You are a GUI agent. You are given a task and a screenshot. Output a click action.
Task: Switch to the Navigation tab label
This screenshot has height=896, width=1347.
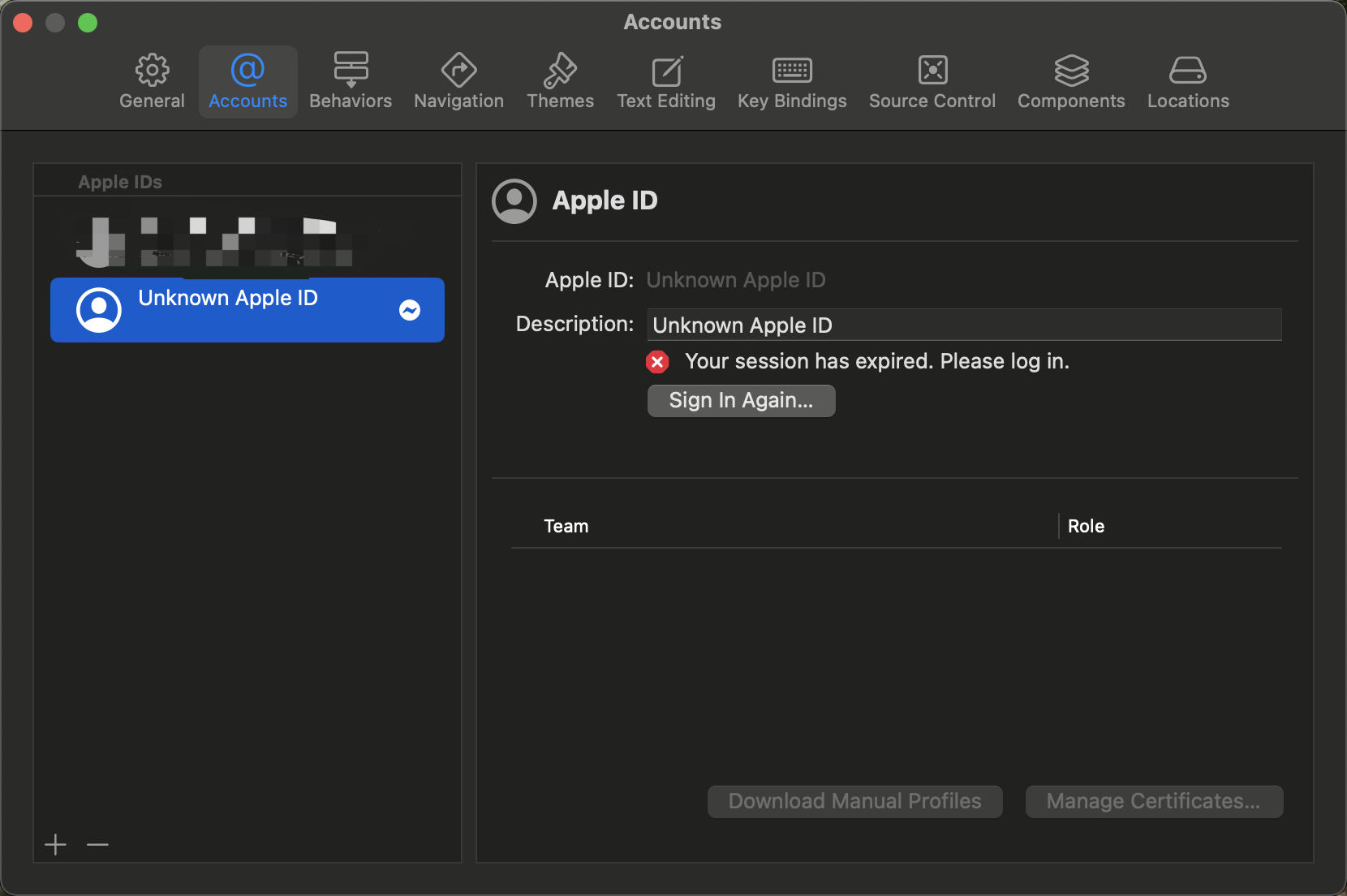click(458, 101)
